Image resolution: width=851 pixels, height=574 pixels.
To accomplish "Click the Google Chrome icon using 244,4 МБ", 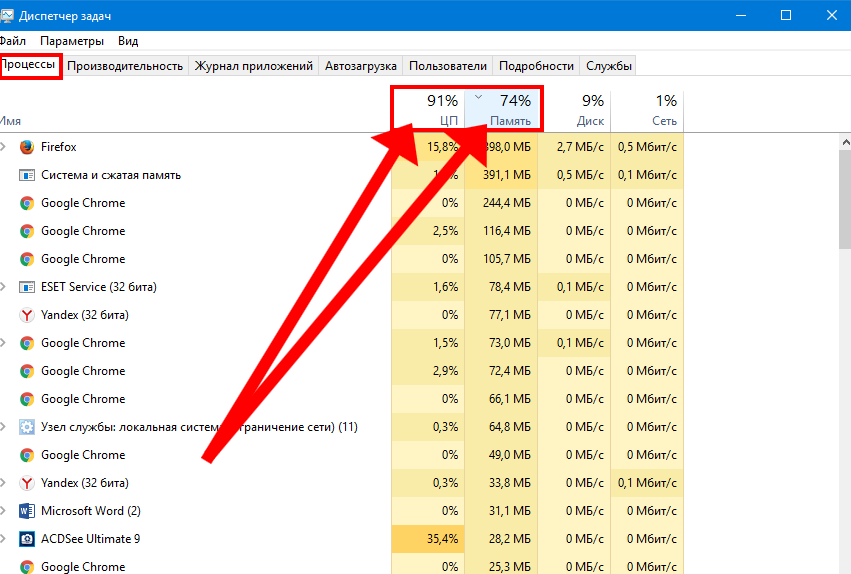I will click(x=27, y=203).
